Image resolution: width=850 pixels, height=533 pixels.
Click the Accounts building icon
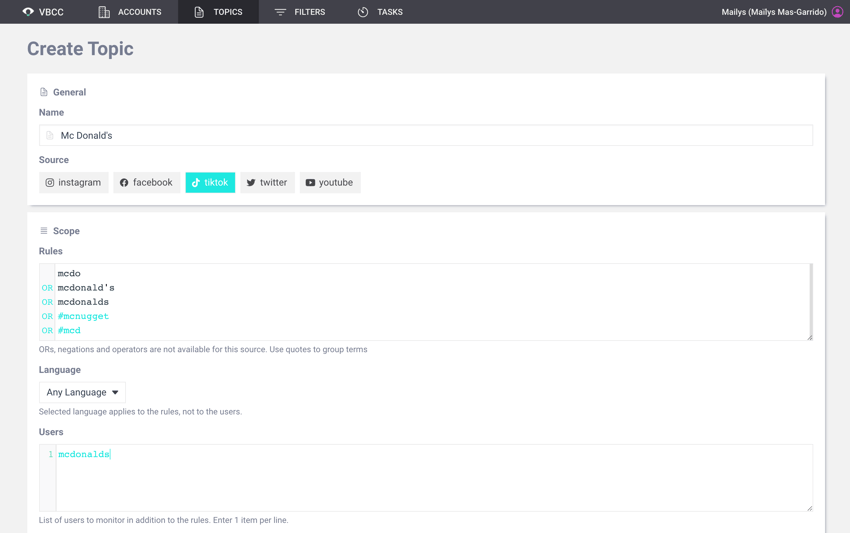pyautogui.click(x=104, y=12)
